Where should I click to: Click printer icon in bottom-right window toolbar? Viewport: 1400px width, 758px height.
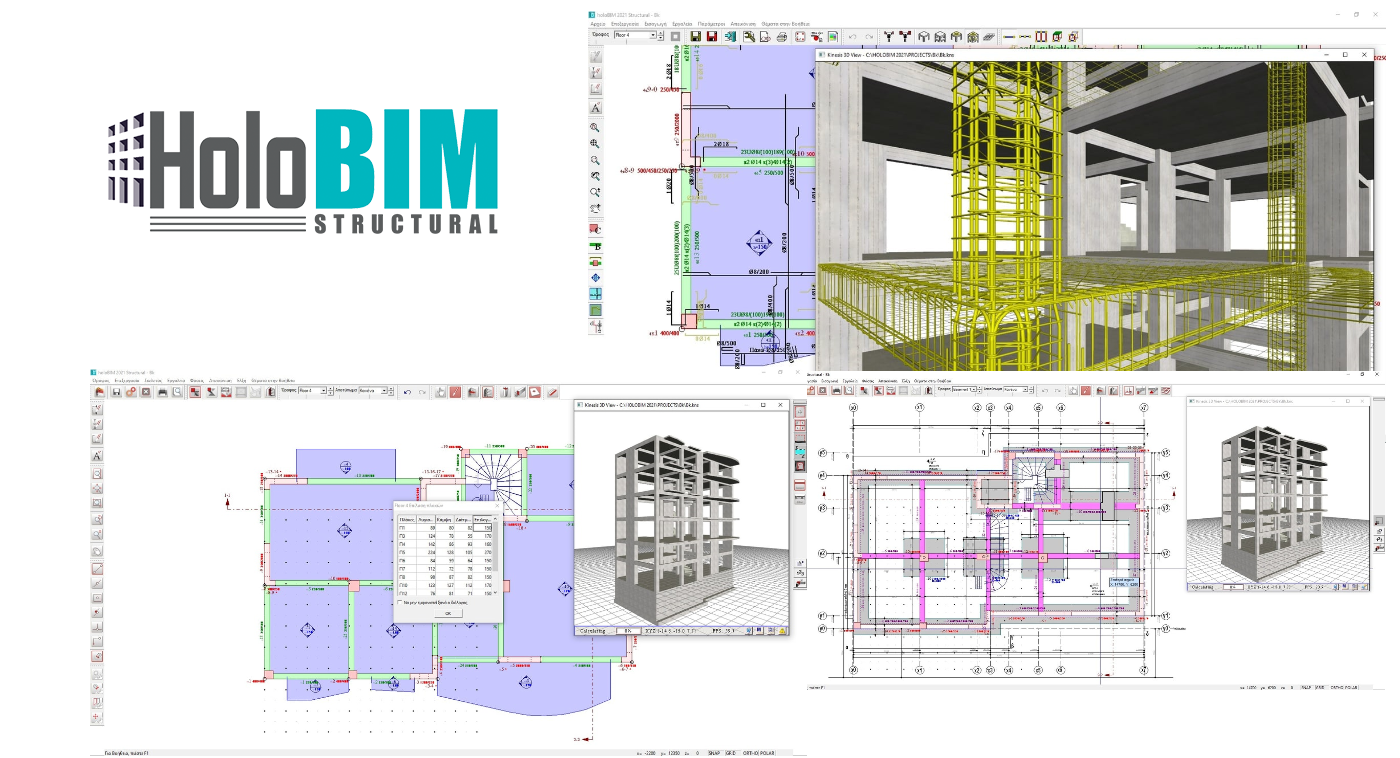(836, 391)
